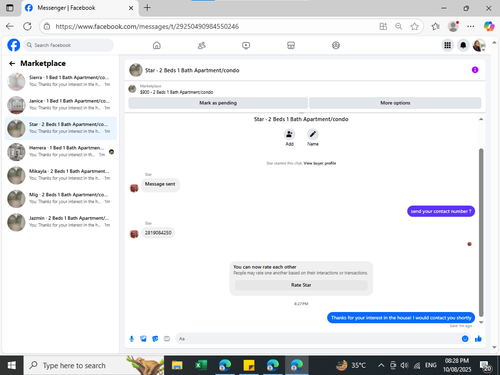Open the favorites list icon
The image size is (500, 375).
pyautogui.click(x=435, y=26)
